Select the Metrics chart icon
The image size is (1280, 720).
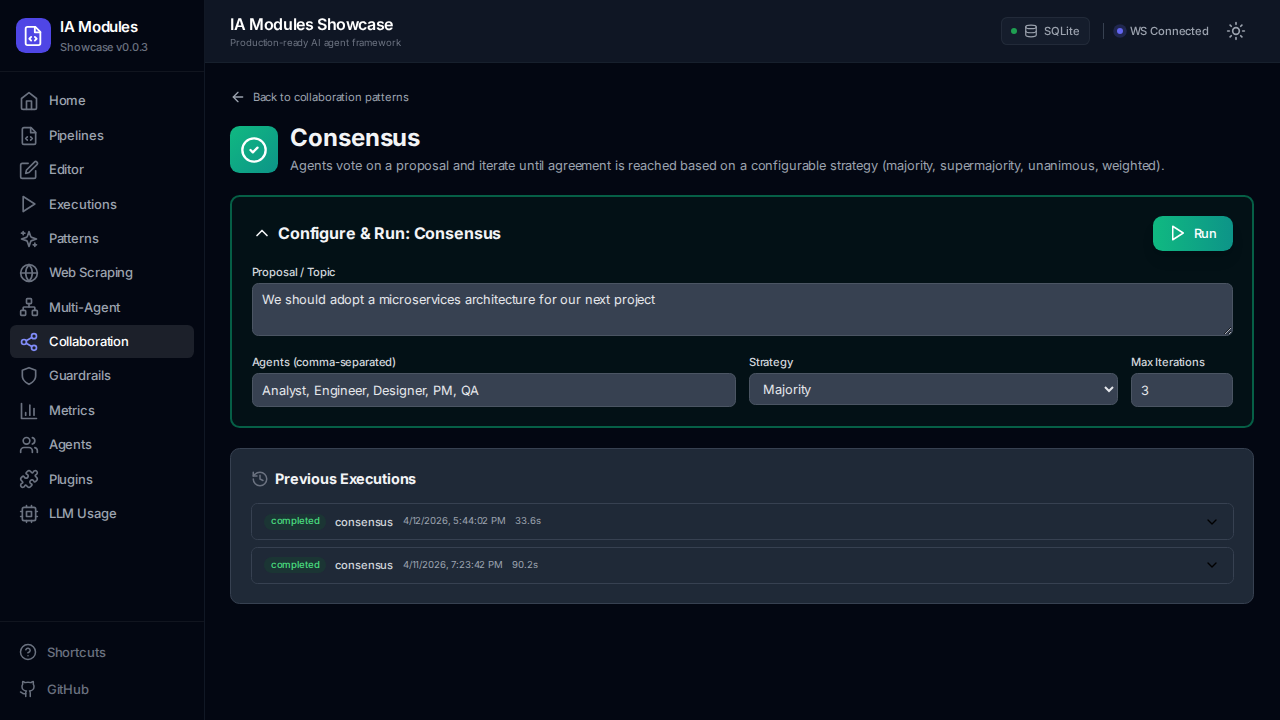pos(31,410)
